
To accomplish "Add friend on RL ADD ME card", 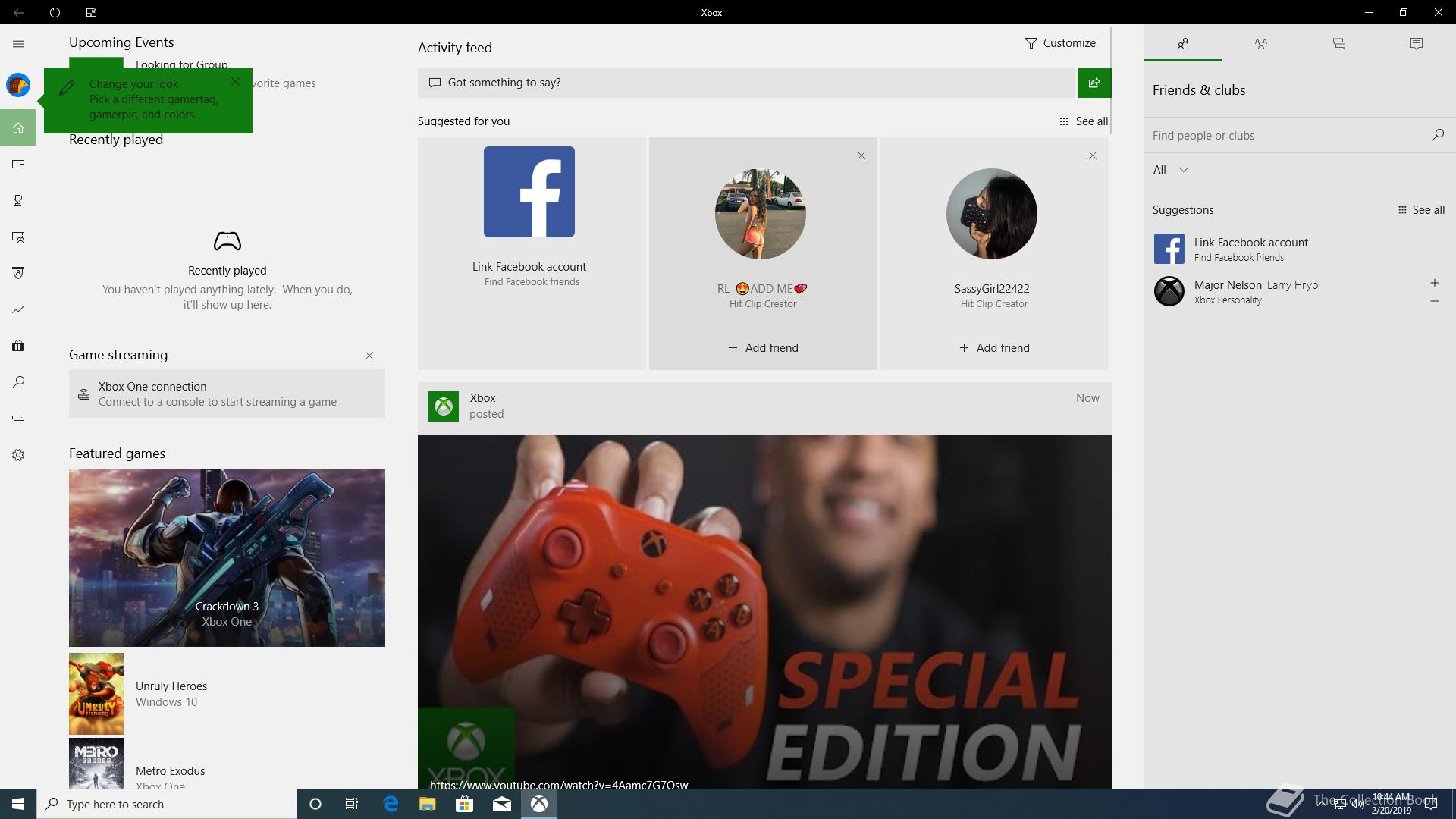I will tap(763, 348).
